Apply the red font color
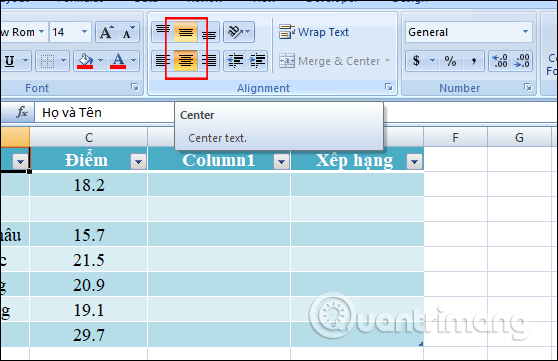The width and height of the screenshot is (558, 361). [118, 61]
